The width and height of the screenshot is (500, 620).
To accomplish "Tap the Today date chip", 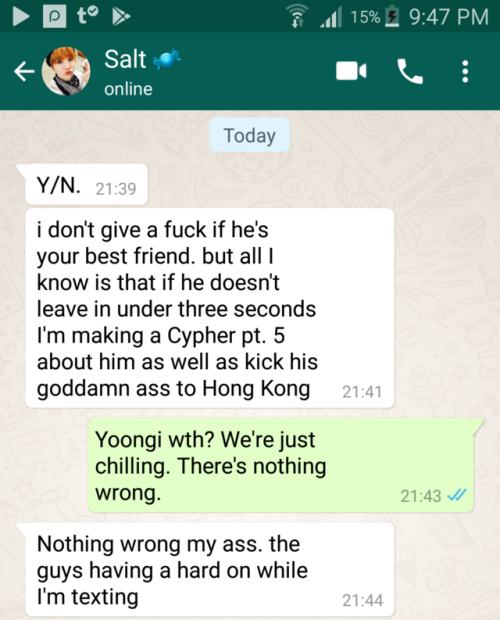I will 249,135.
